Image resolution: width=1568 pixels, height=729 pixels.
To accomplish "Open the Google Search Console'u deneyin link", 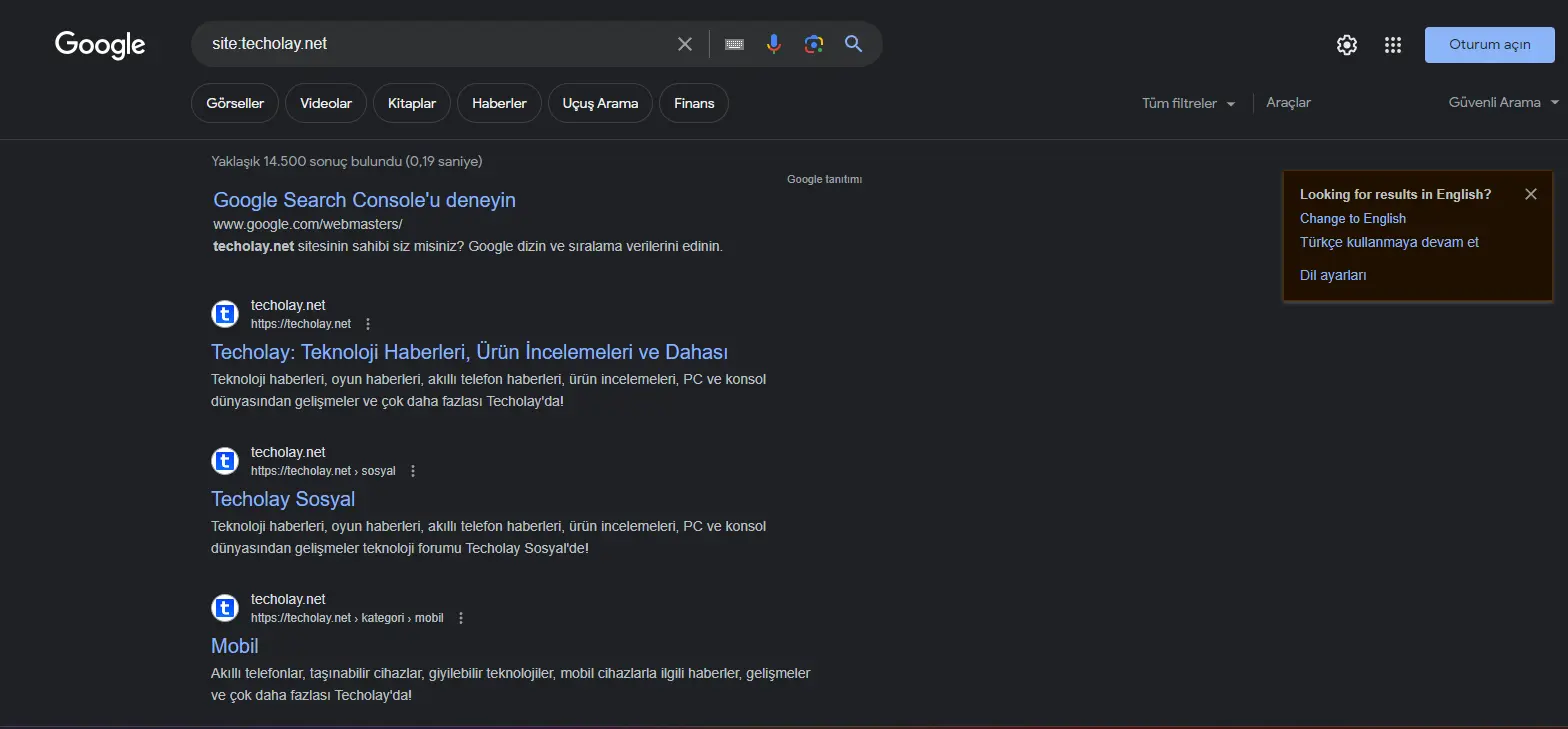I will tap(365, 200).
